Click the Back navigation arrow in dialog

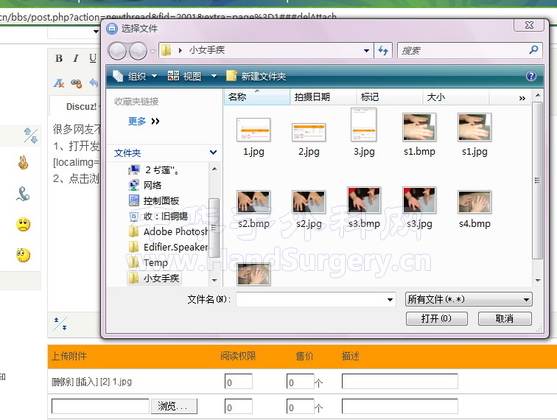pyautogui.click(x=117, y=51)
